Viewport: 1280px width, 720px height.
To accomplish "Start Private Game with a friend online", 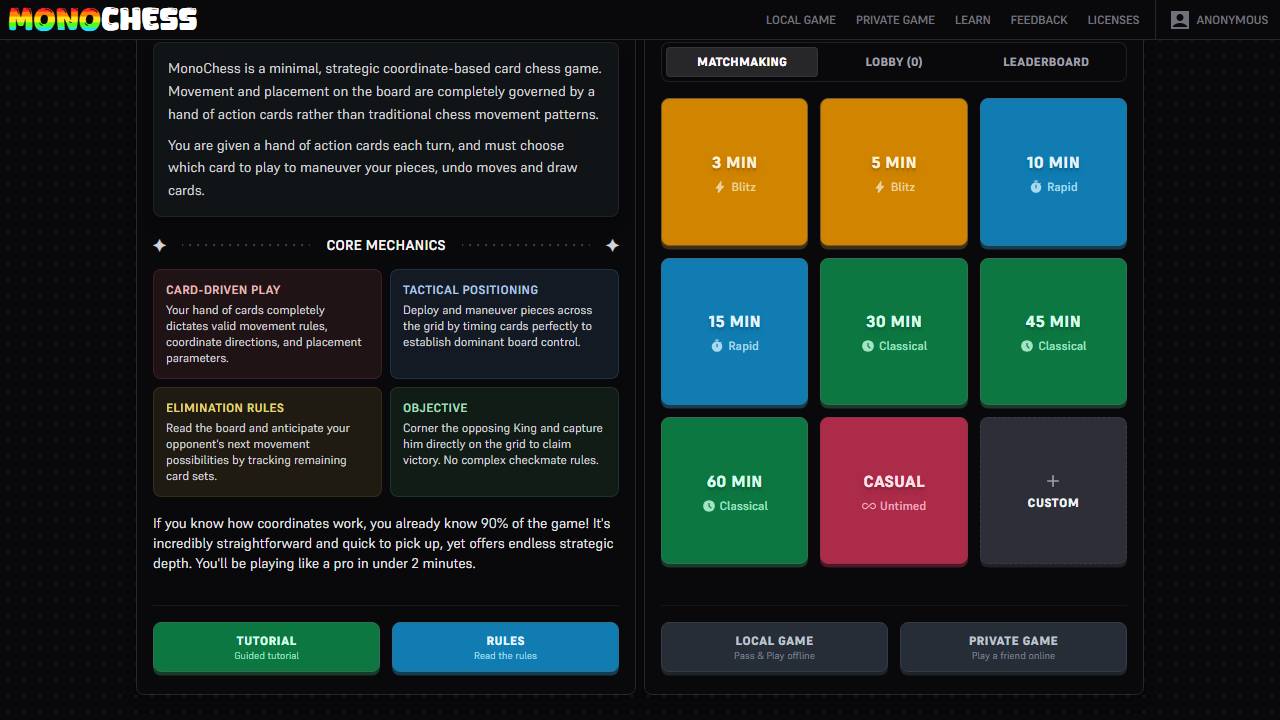I will pos(1013,647).
